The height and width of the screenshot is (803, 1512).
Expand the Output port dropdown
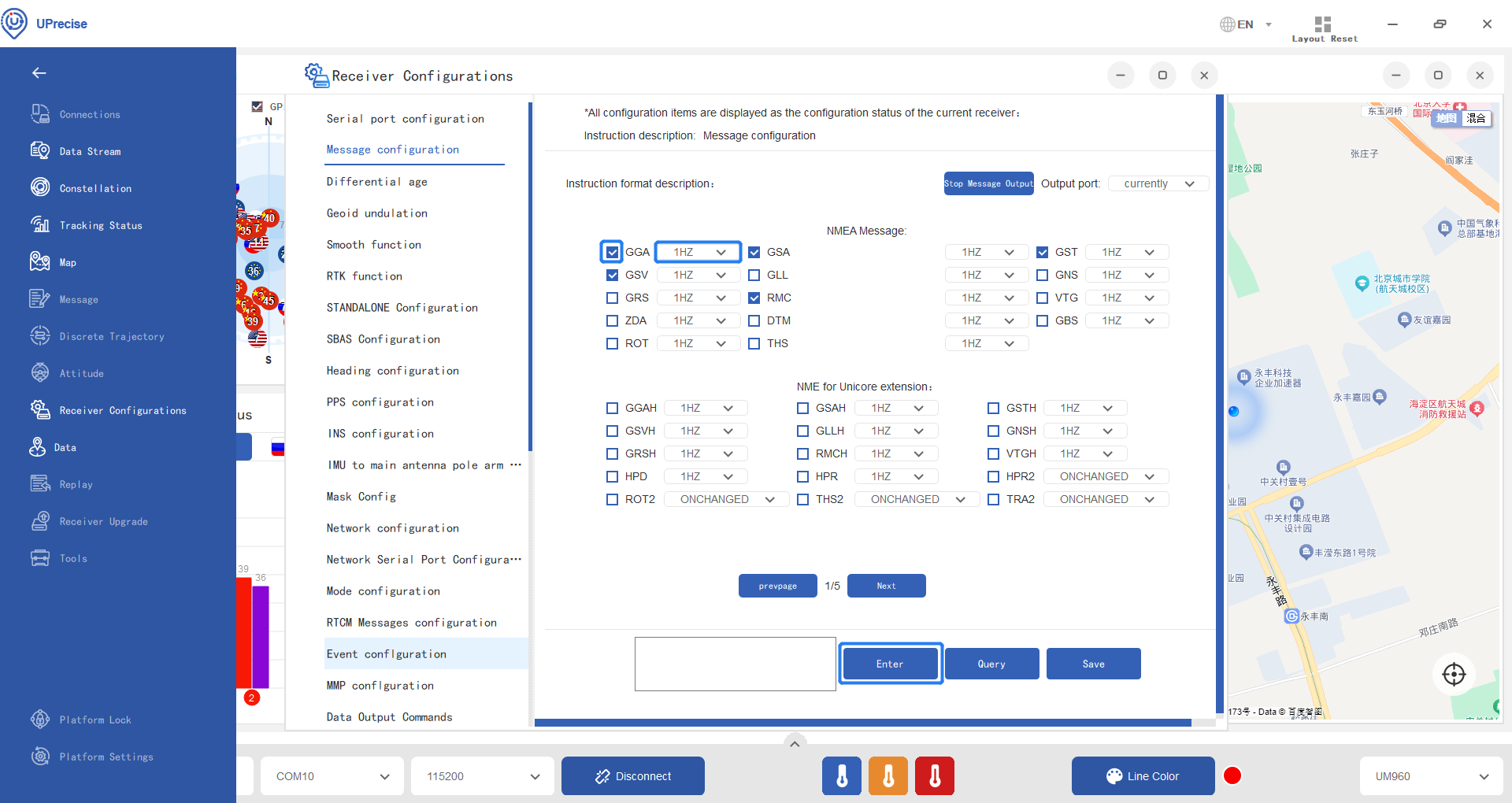tap(1158, 183)
